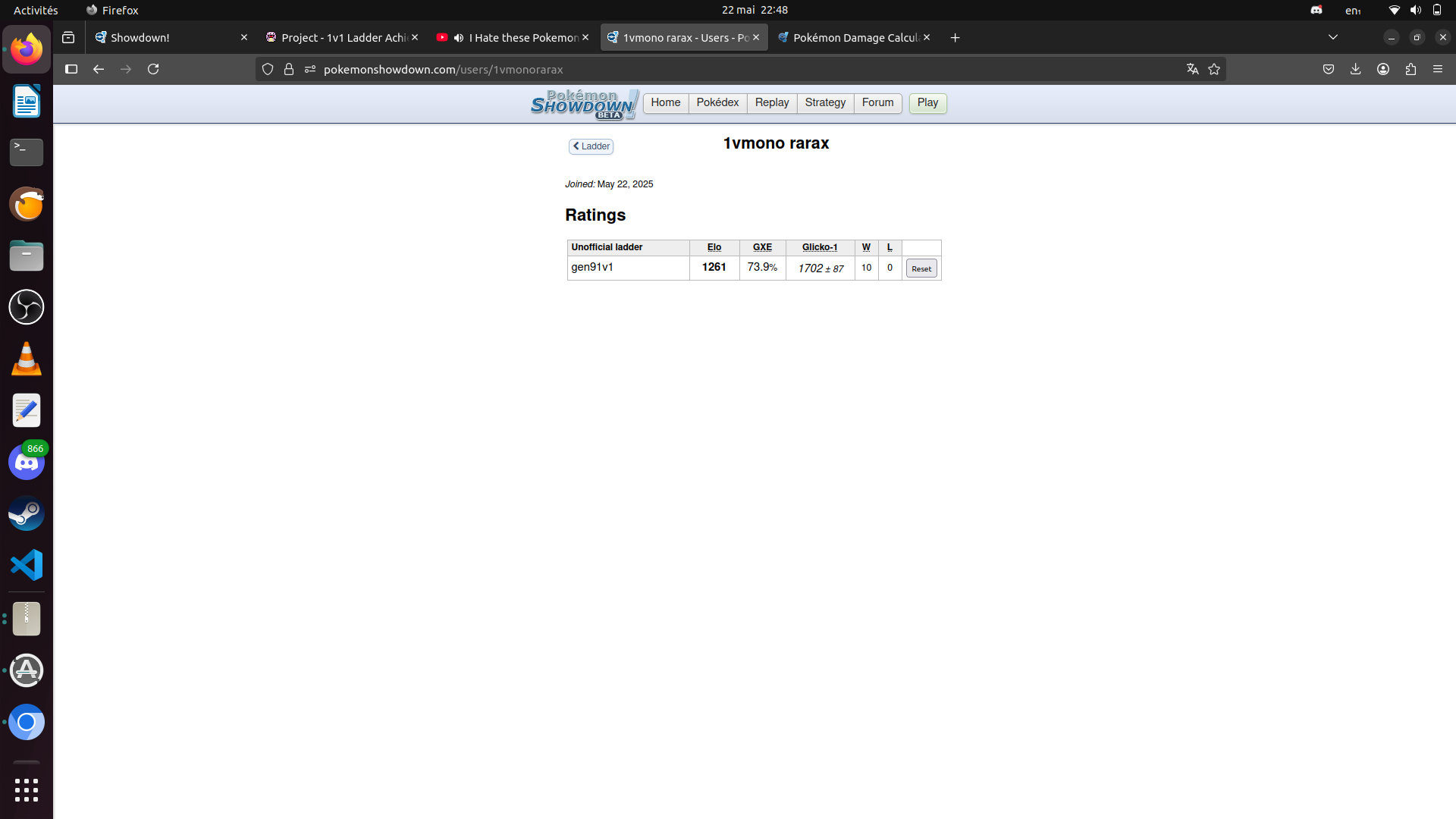
Task: Reset the gen91v1 rating
Action: (921, 268)
